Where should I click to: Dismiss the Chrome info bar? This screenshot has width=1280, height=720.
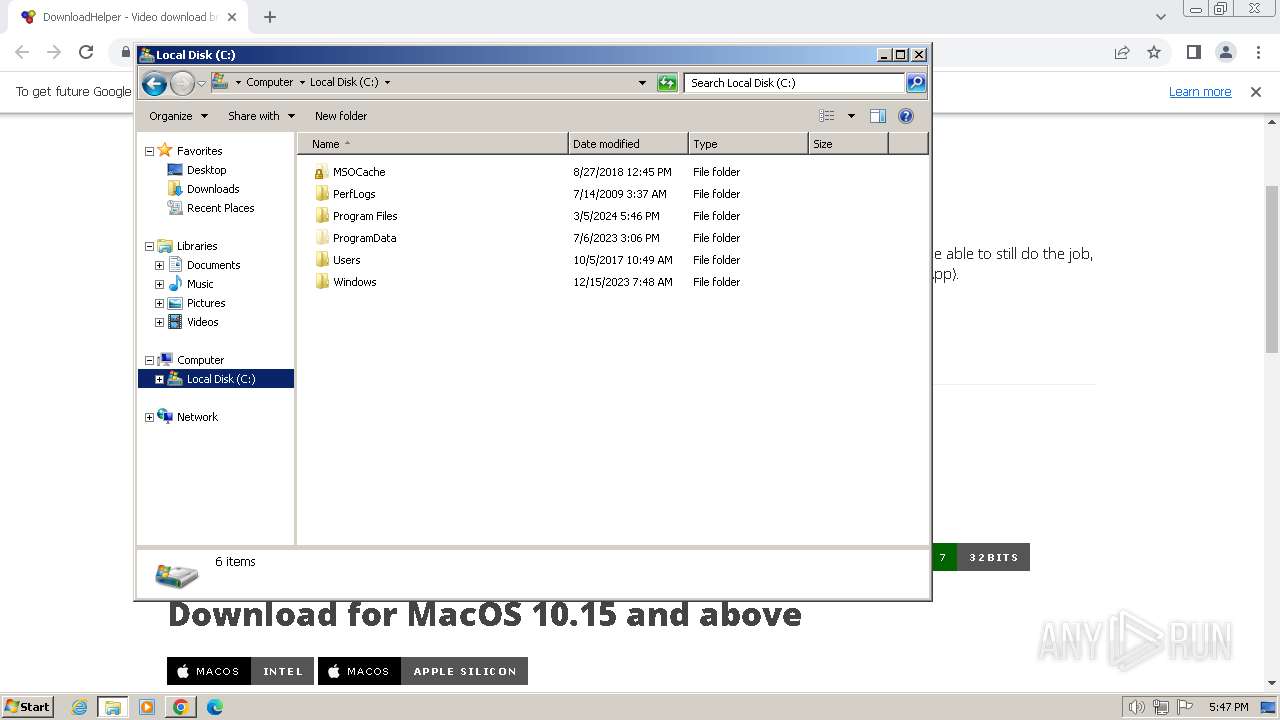[x=1256, y=92]
